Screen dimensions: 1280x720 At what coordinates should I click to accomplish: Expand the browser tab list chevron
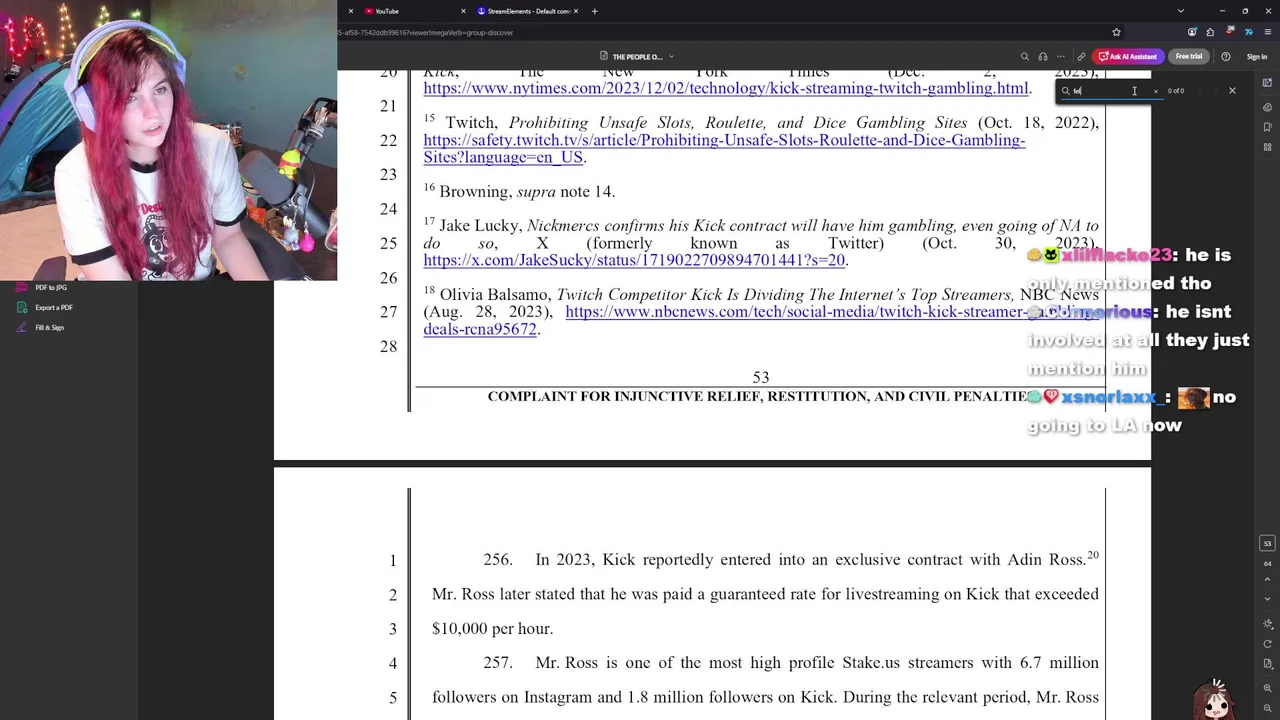pos(1181,11)
